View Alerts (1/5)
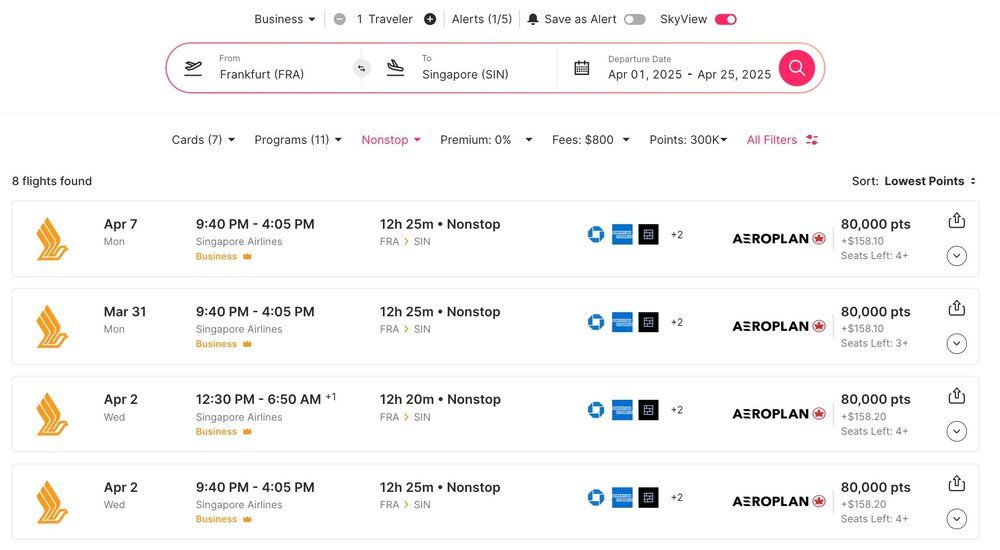This screenshot has height=550, width=1000. tap(482, 19)
